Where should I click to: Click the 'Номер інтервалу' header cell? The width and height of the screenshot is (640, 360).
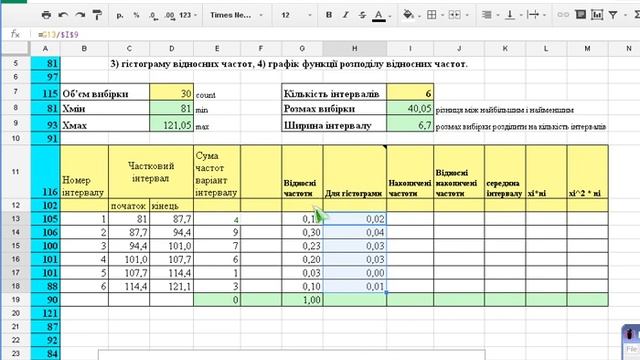pyautogui.click(x=84, y=172)
